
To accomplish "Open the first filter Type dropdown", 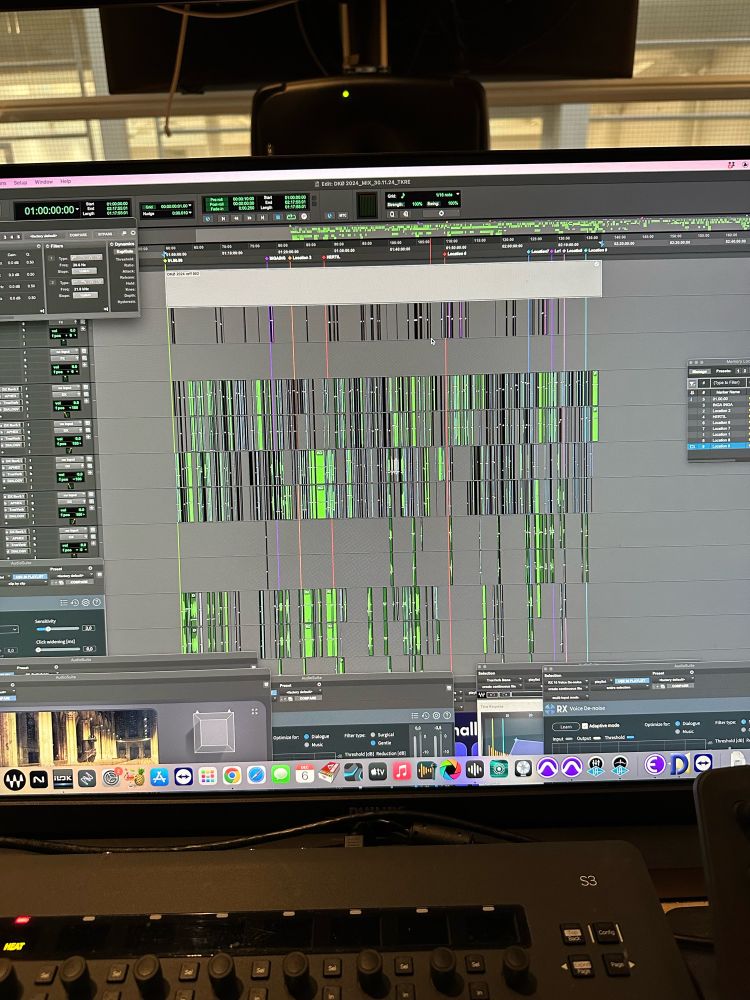I will point(87,258).
